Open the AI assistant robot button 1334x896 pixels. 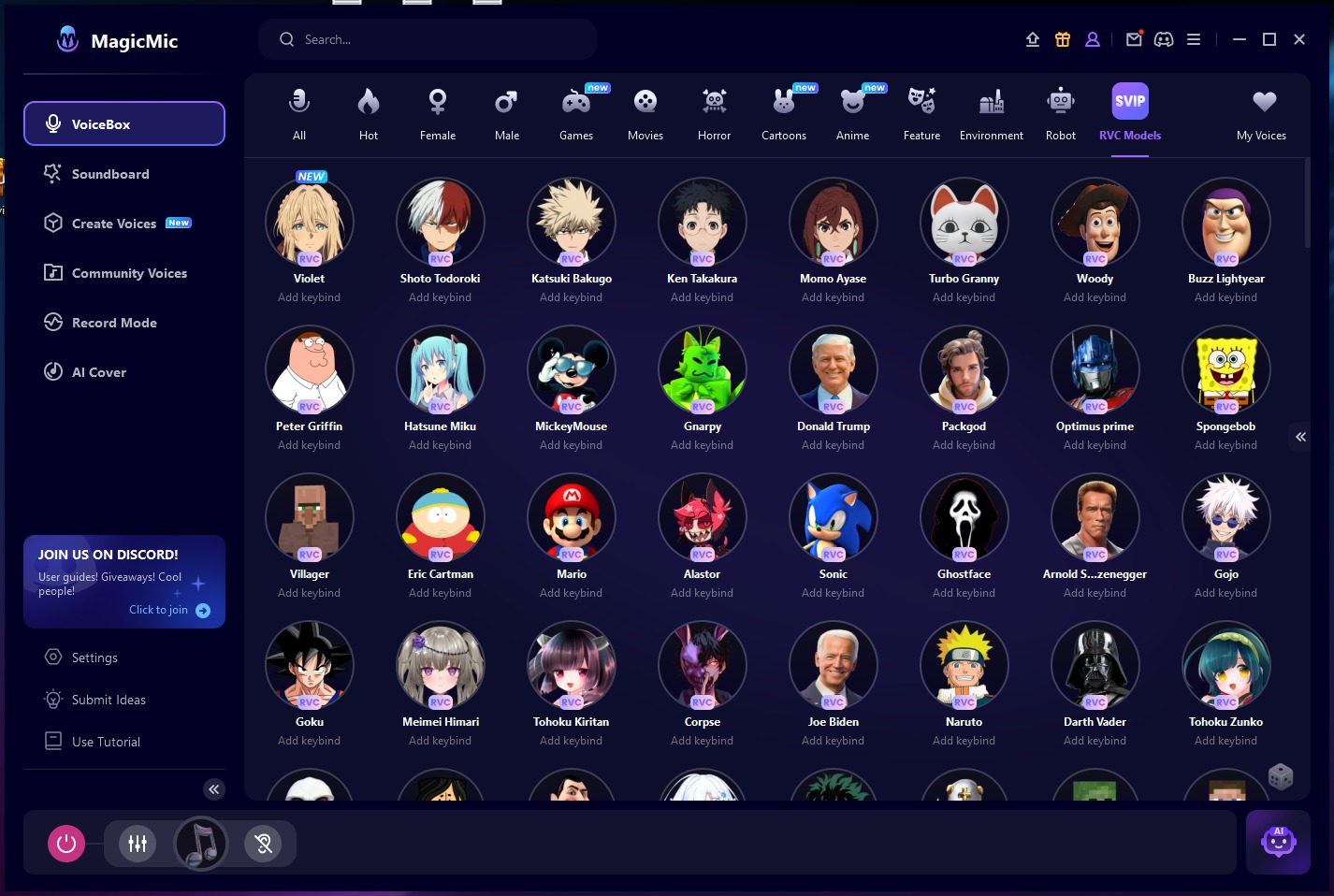pyautogui.click(x=1279, y=842)
